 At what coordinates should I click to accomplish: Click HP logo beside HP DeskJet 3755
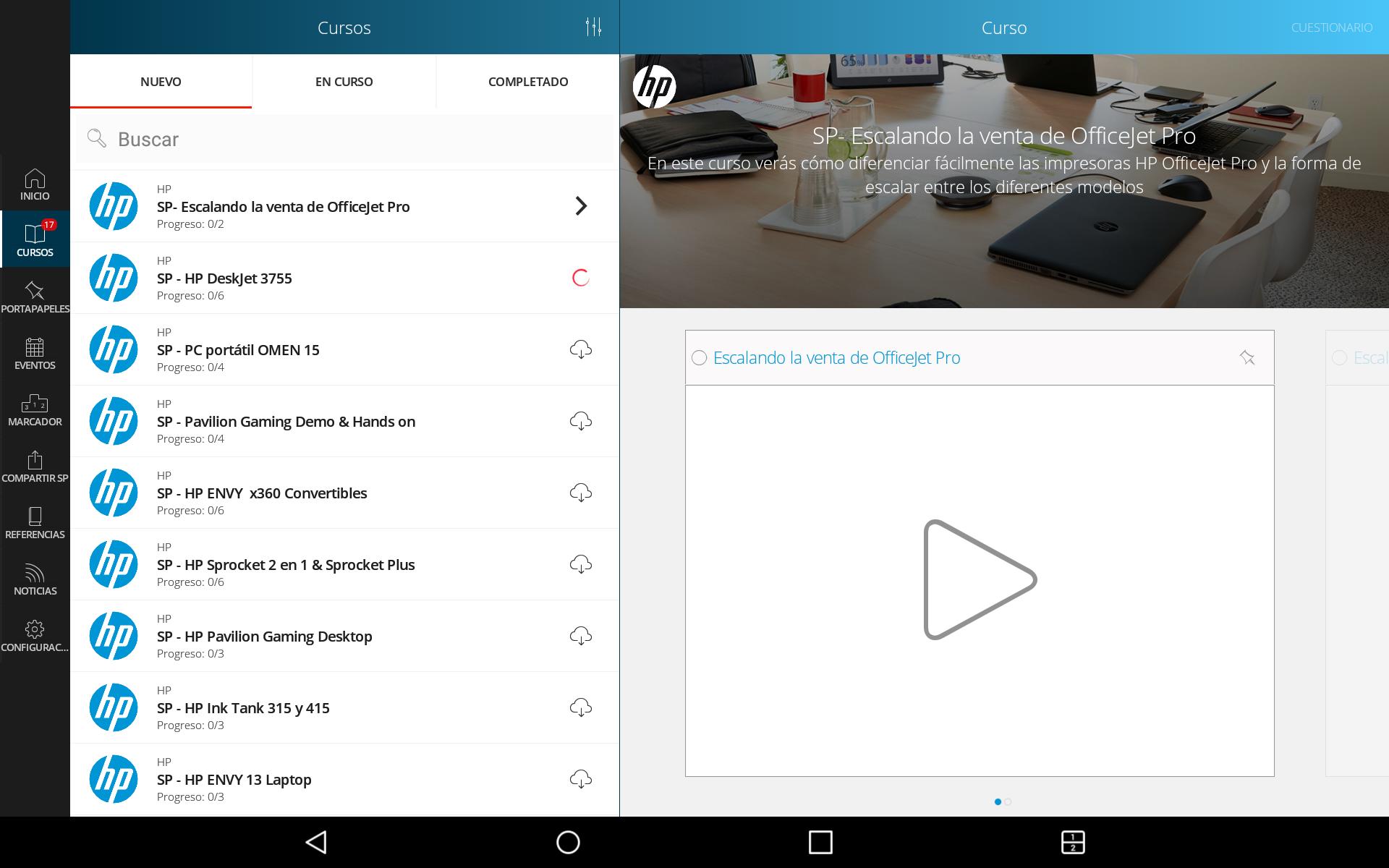click(114, 278)
